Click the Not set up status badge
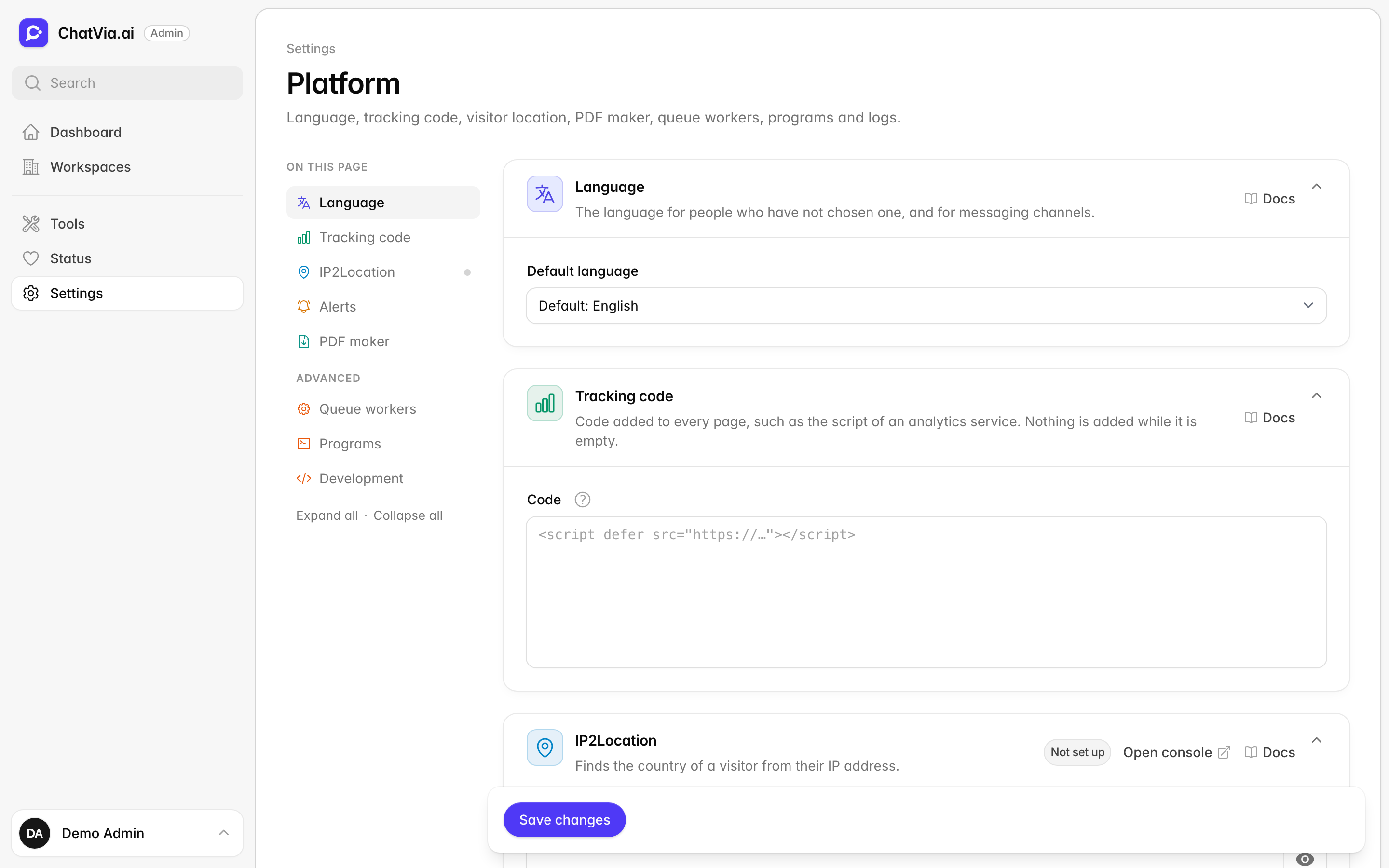This screenshot has height=868, width=1389. point(1077,752)
